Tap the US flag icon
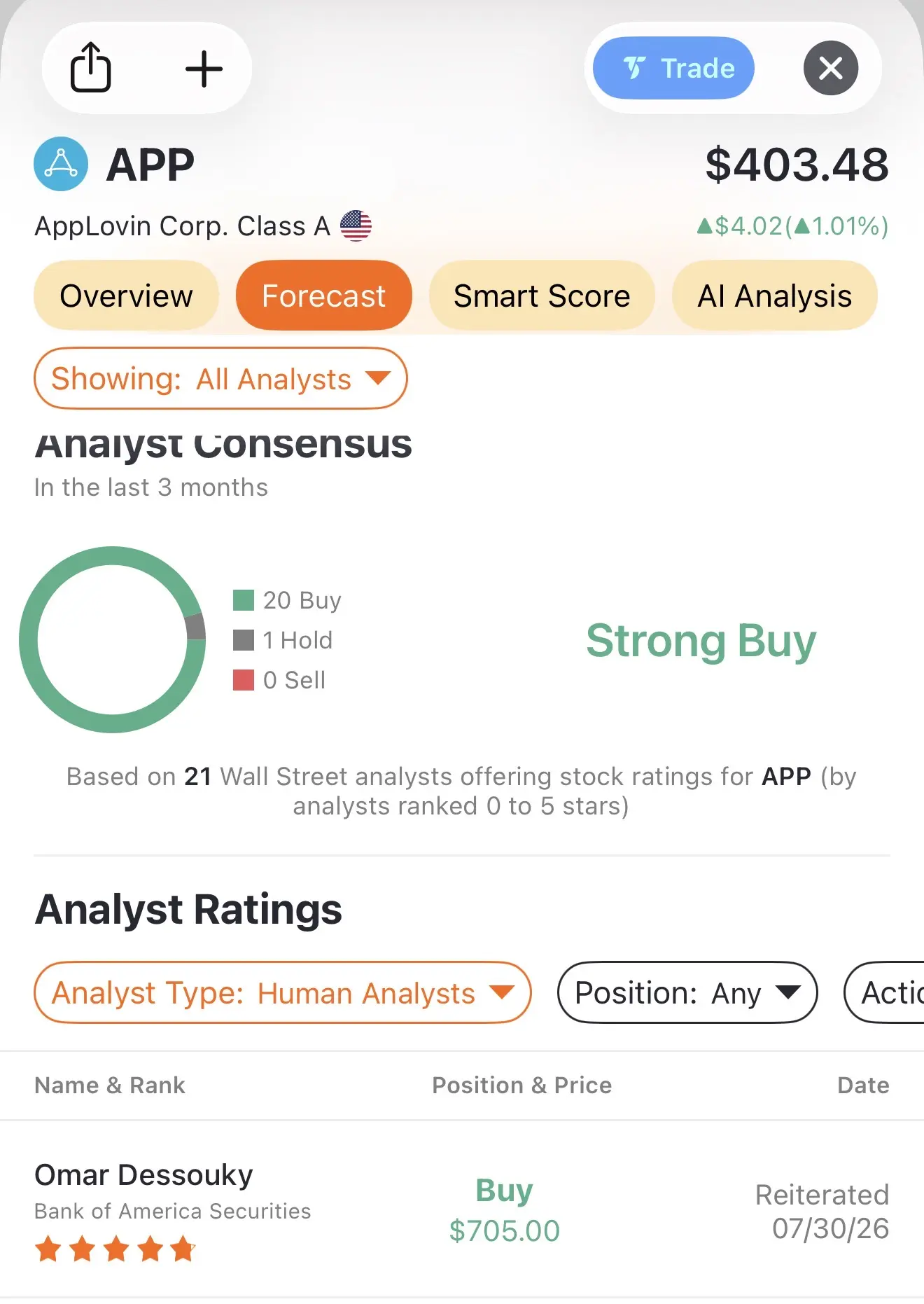 pos(356,226)
